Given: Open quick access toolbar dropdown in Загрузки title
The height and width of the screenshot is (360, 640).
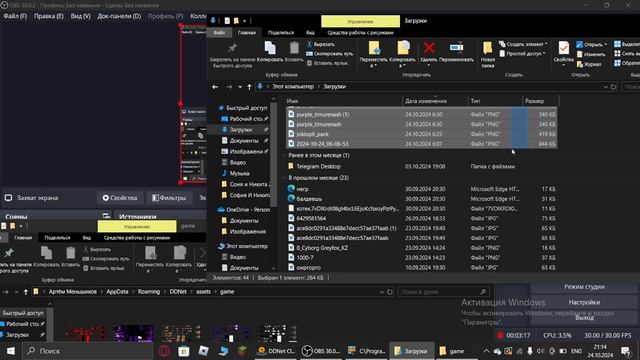Looking at the screenshot, I should (244, 21).
